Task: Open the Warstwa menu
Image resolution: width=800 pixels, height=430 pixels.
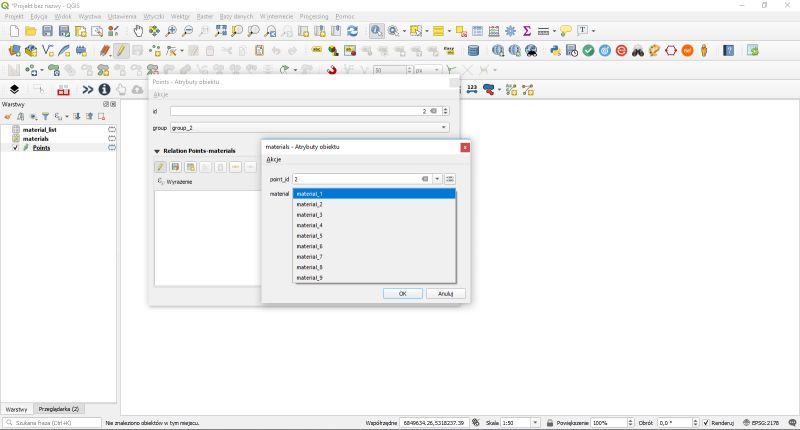Action: point(90,16)
